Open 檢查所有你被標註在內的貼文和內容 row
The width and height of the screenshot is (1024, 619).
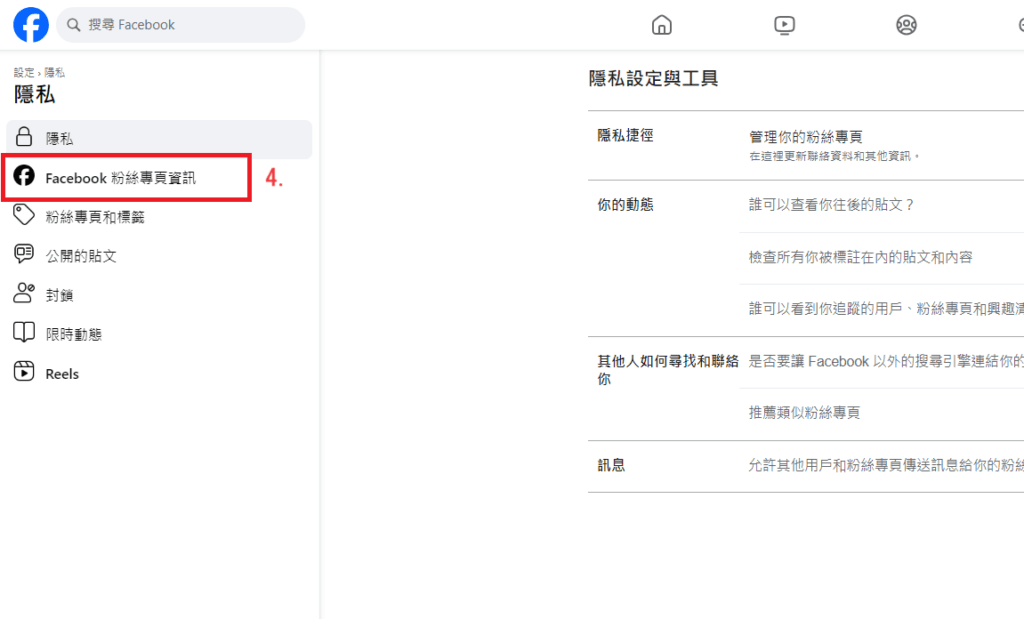[860, 257]
